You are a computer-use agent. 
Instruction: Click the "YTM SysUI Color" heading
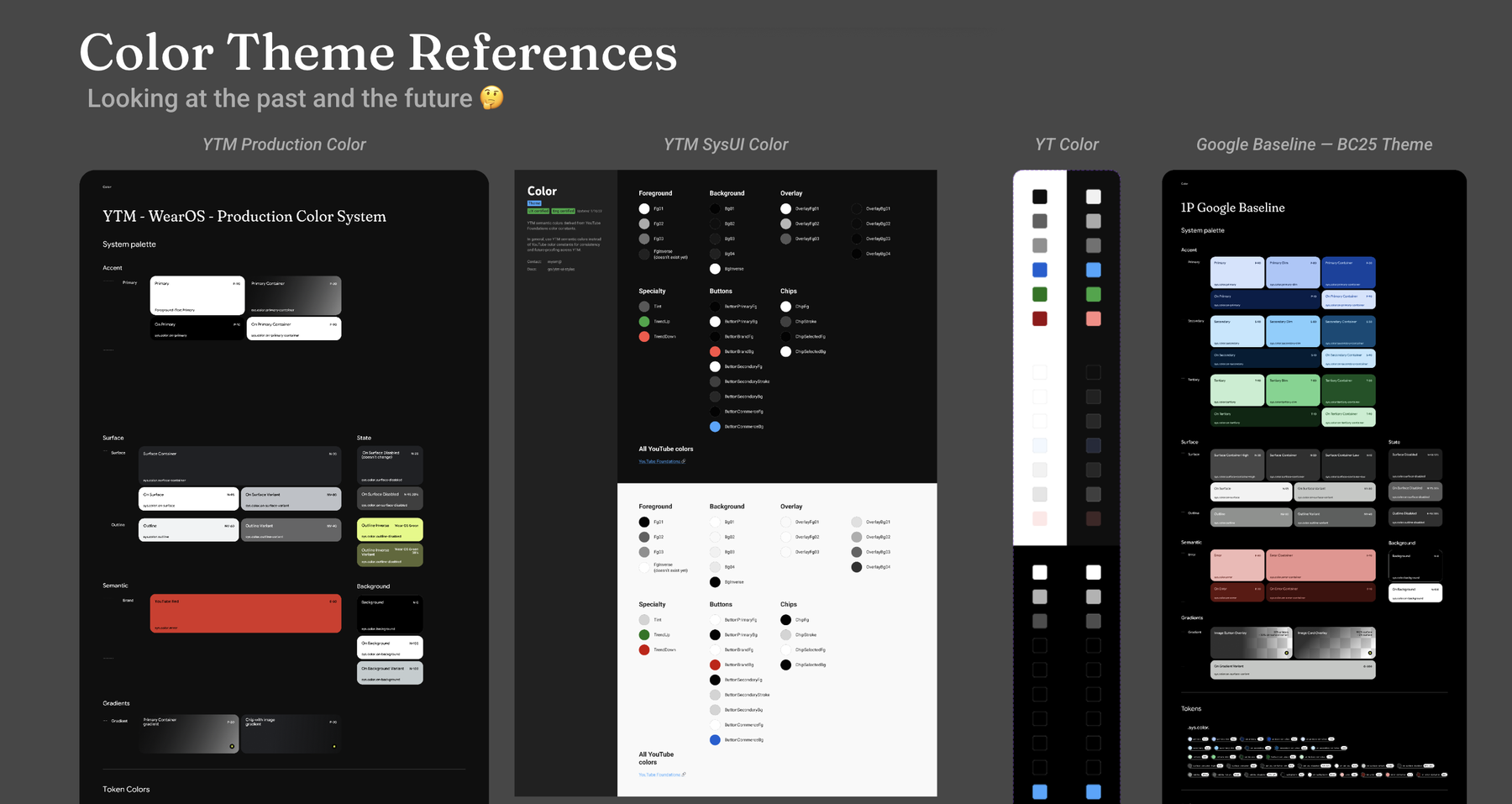tap(726, 145)
